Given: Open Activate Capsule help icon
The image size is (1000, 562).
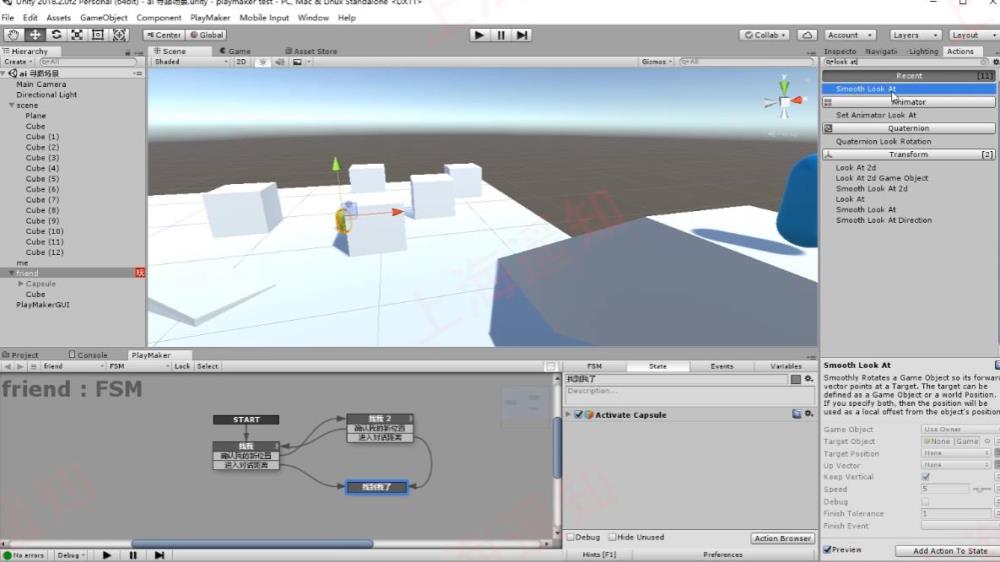Looking at the screenshot, I should [797, 415].
